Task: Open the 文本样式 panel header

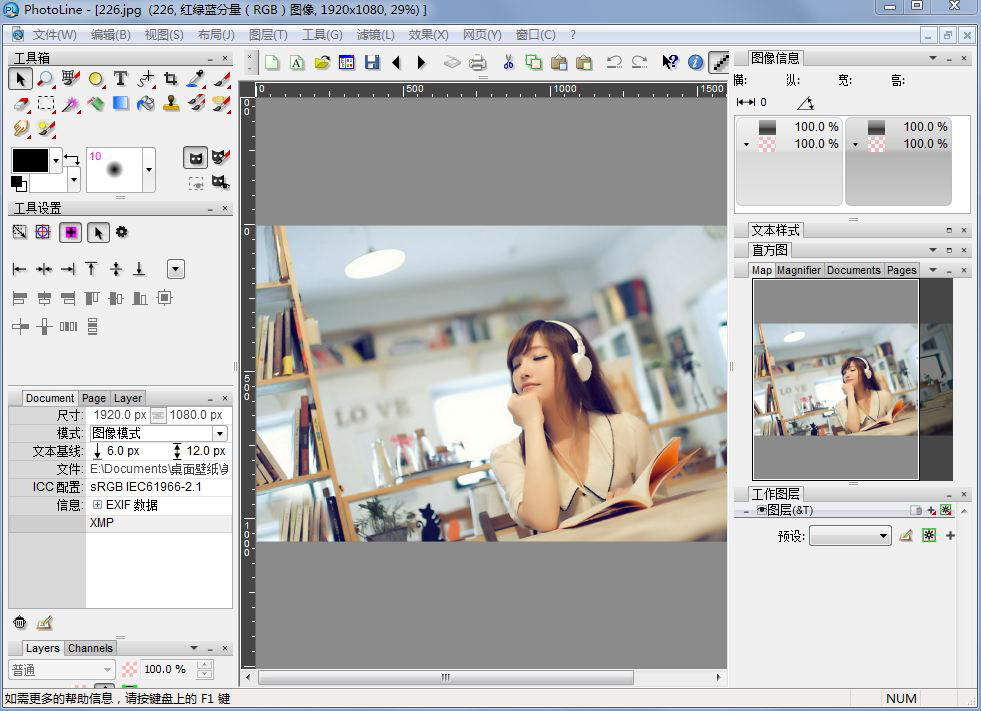Action: point(775,230)
